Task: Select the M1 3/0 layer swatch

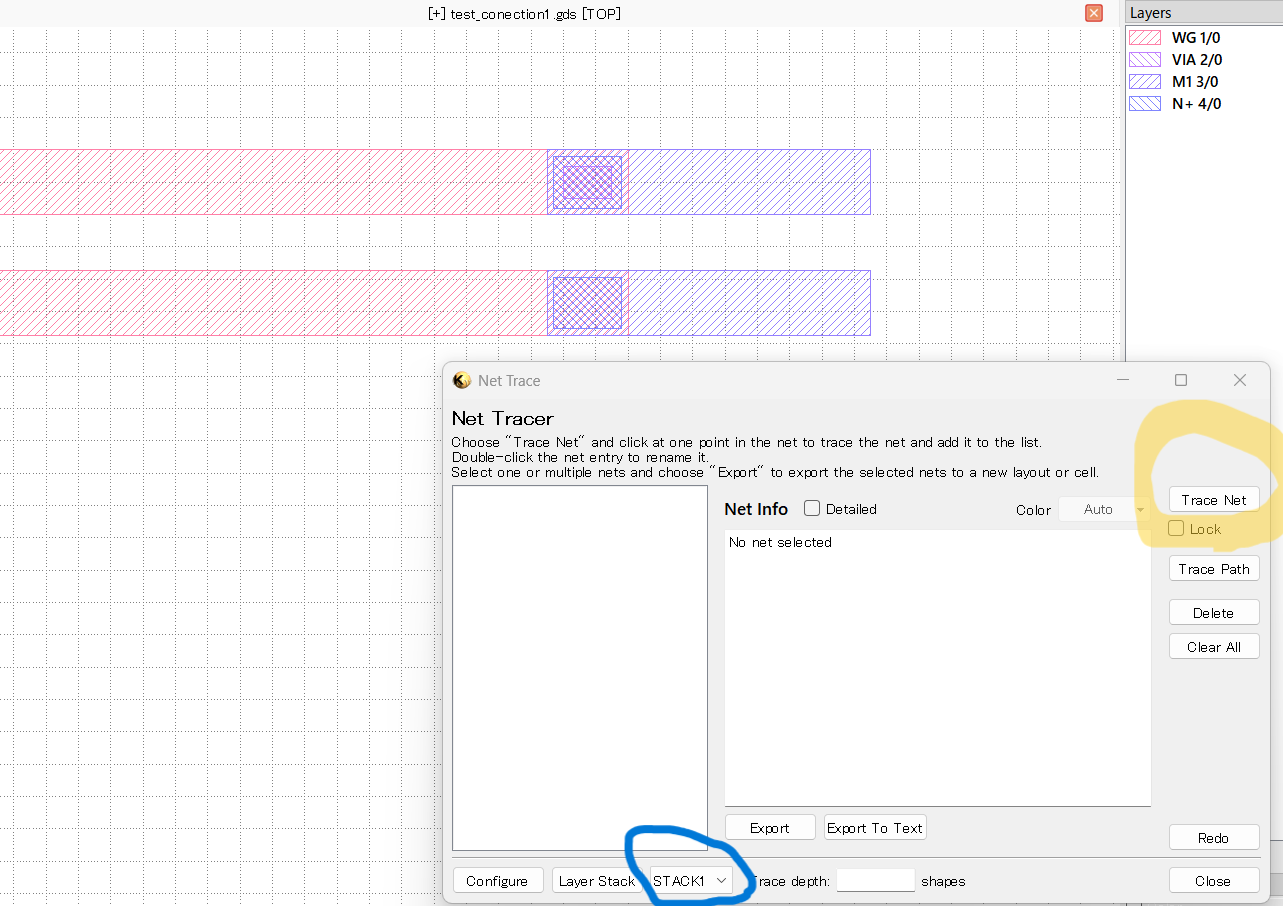Action: pos(1144,82)
